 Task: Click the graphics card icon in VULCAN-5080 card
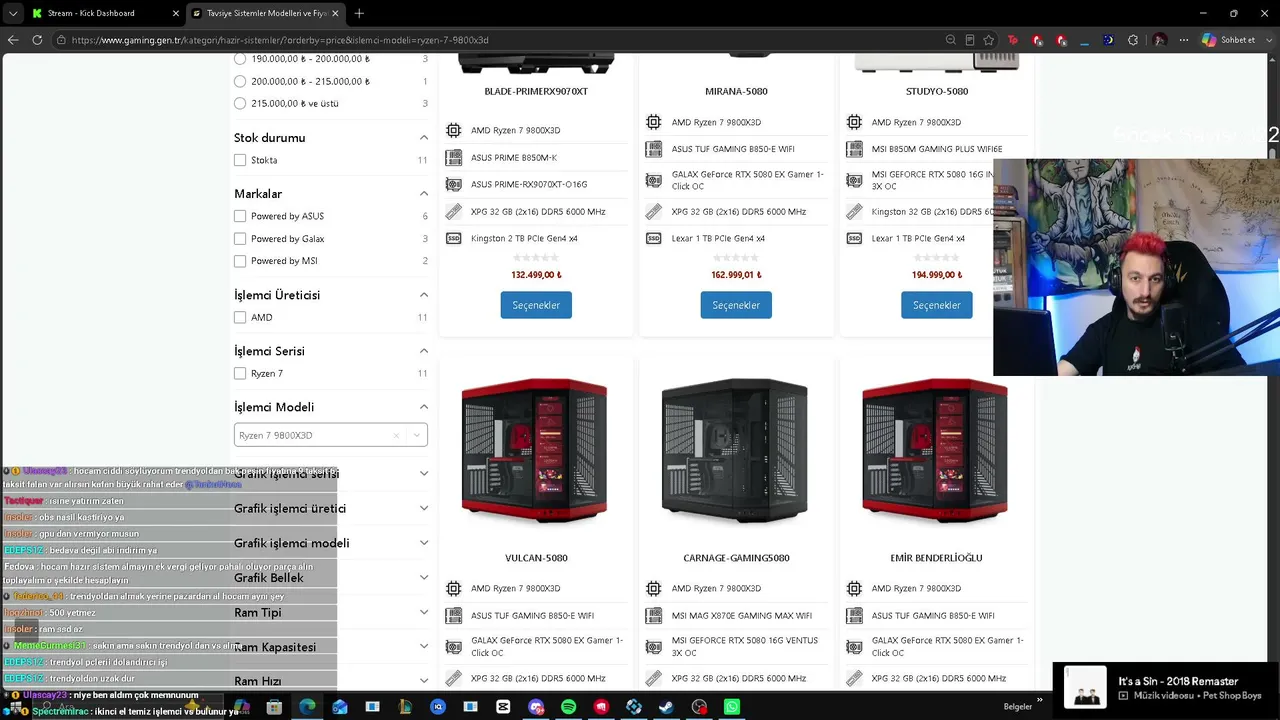tap(454, 647)
